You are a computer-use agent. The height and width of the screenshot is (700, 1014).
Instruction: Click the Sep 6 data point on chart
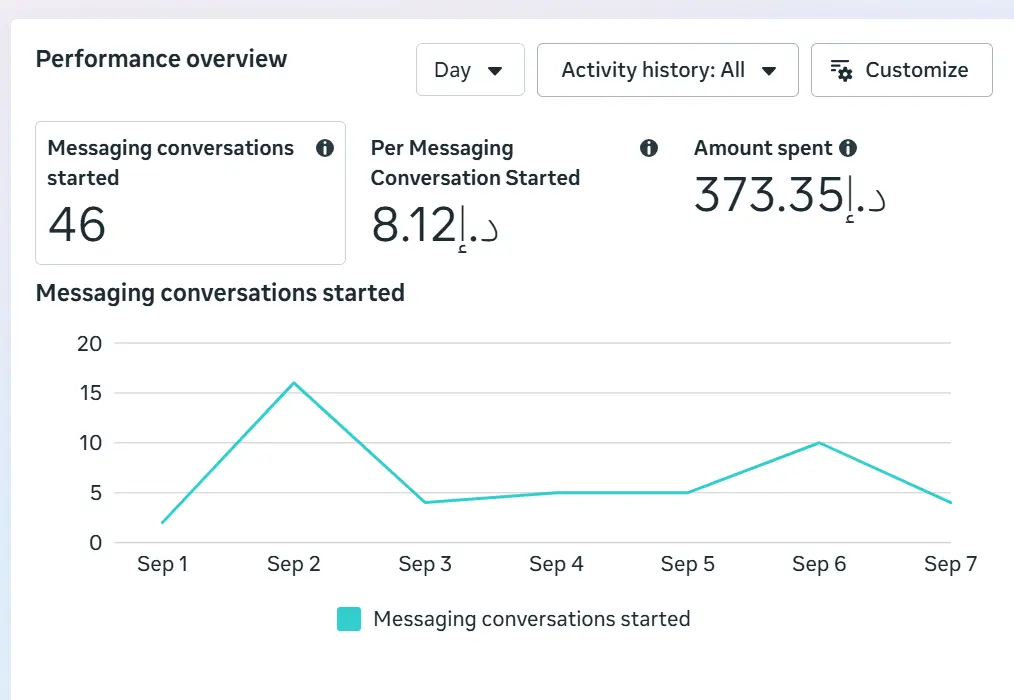[x=819, y=443]
